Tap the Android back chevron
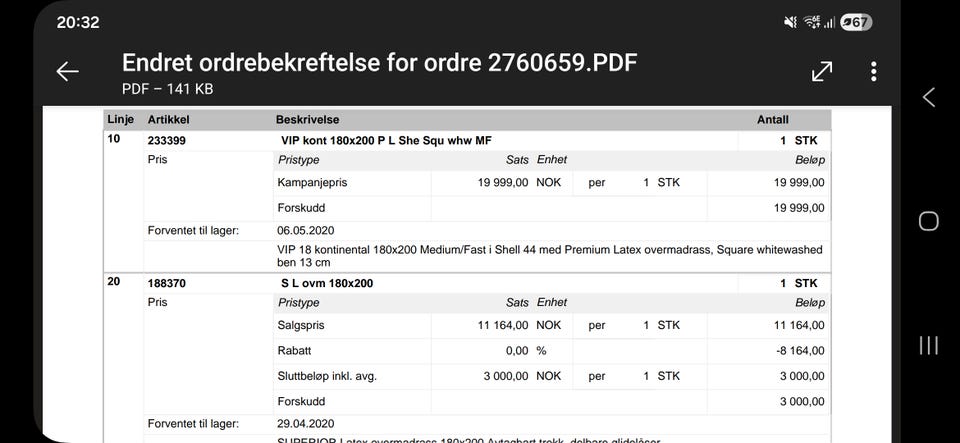The width and height of the screenshot is (960, 443). 928,97
